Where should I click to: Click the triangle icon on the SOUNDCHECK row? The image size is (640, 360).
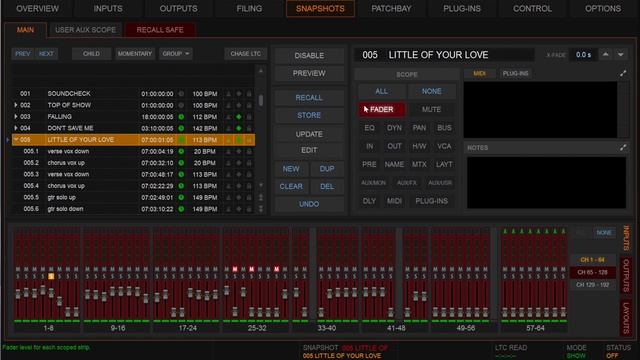point(229,94)
